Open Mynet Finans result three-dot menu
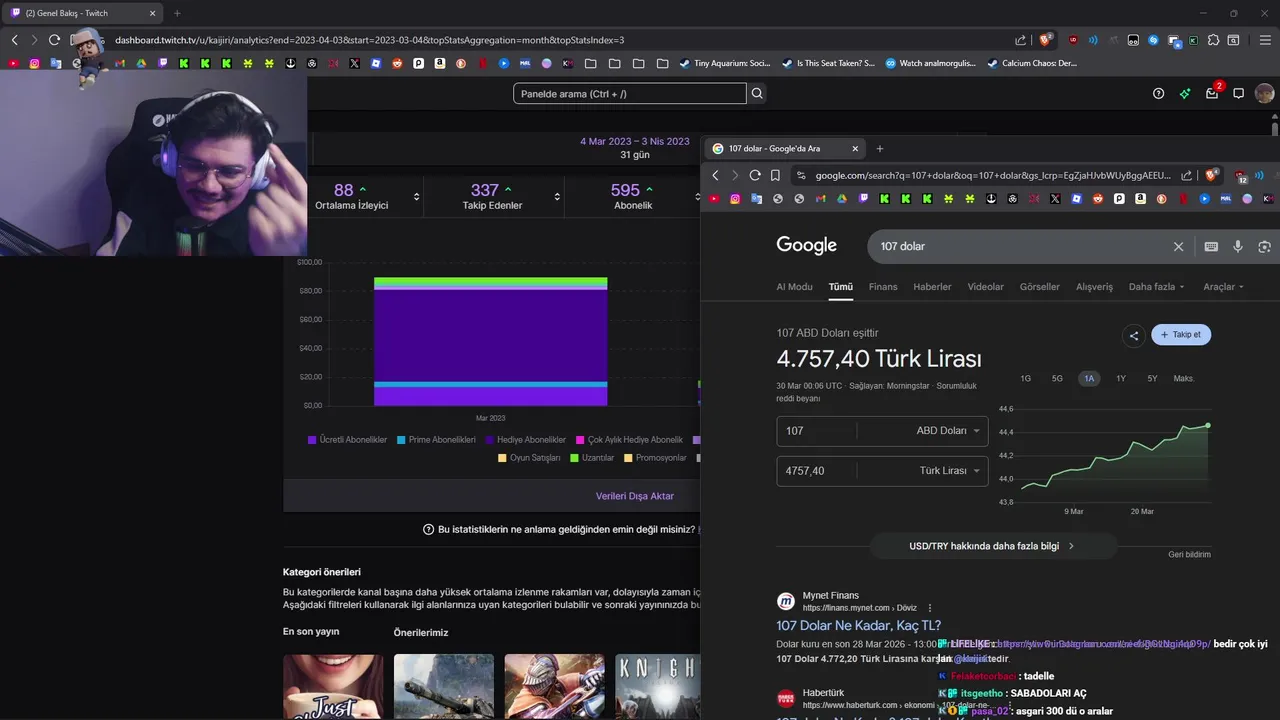The width and height of the screenshot is (1280, 720). [930, 608]
